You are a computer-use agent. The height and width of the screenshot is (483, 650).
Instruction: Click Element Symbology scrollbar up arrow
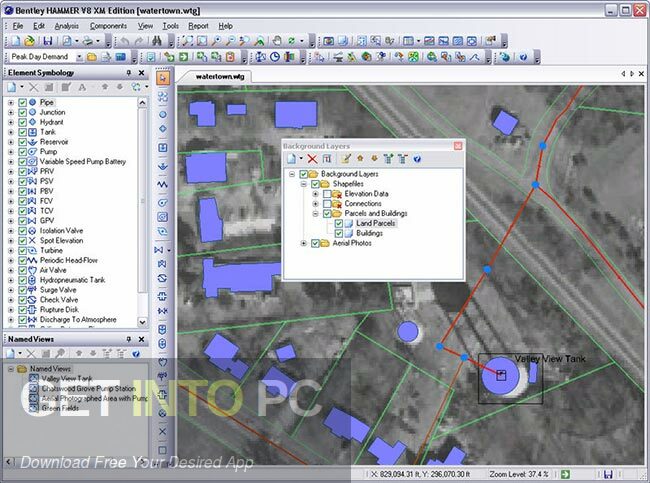(x=143, y=102)
